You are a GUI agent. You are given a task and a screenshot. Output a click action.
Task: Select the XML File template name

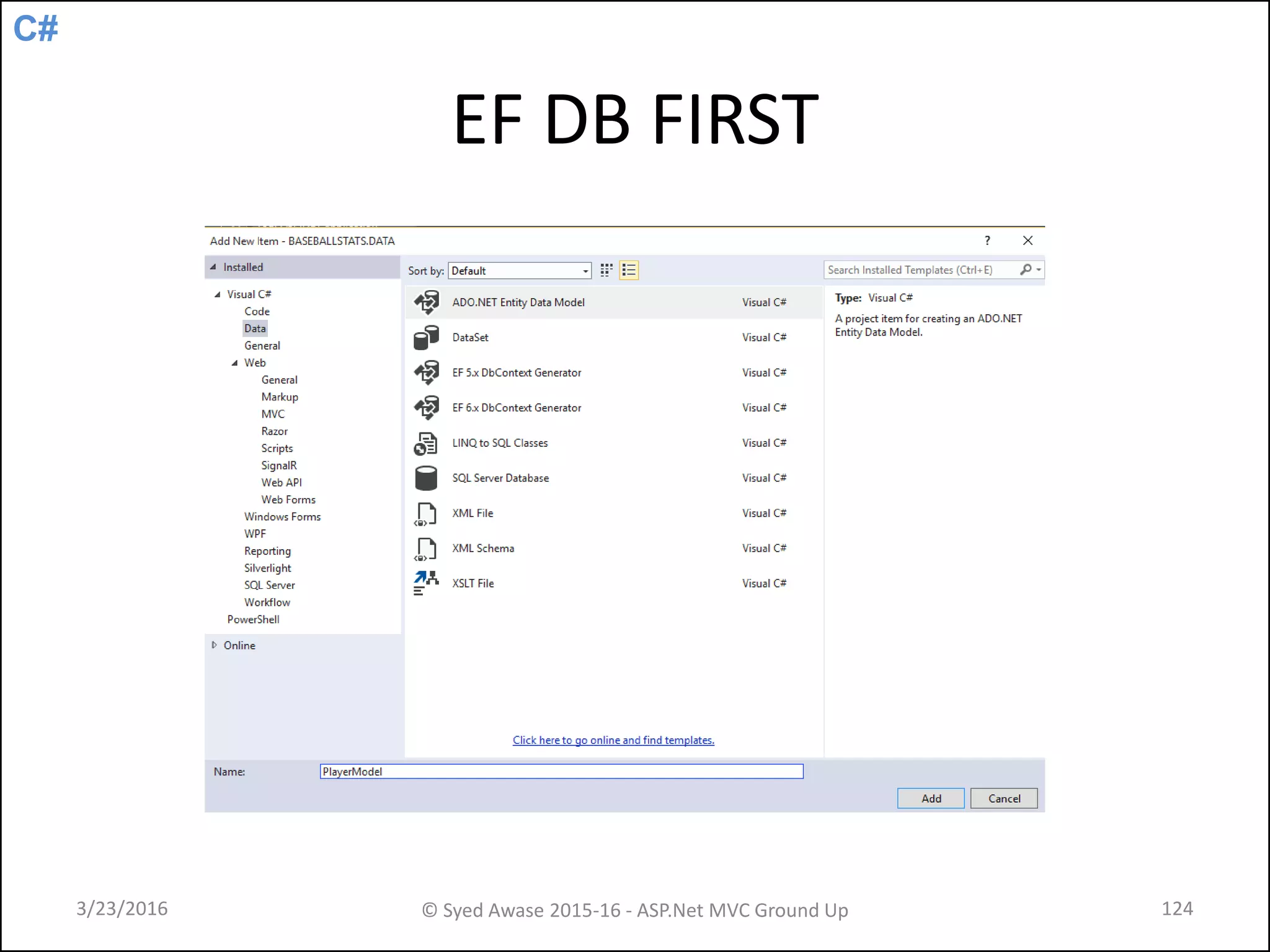[473, 513]
